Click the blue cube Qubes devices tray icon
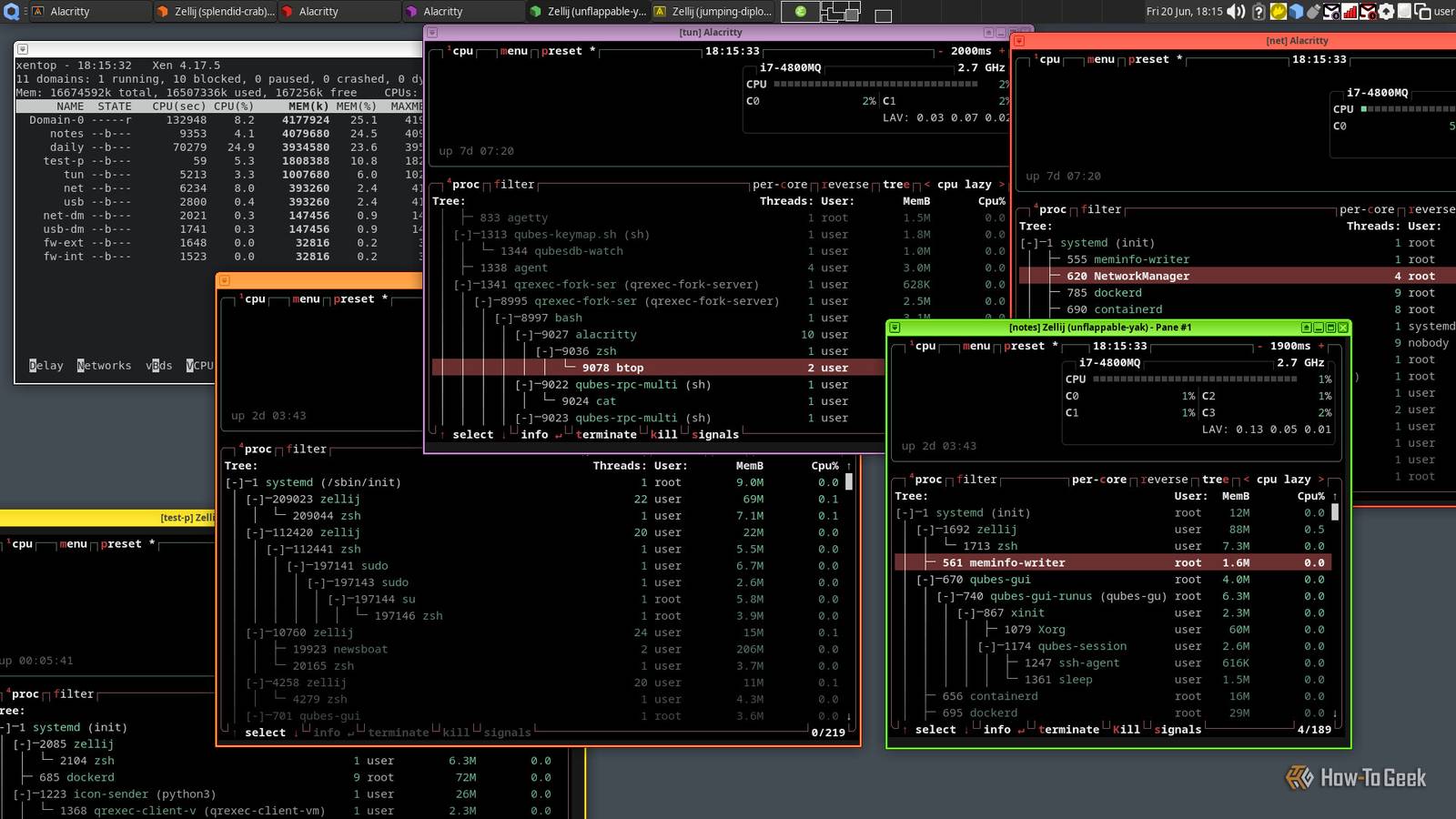This screenshot has height=819, width=1456. click(x=1296, y=12)
